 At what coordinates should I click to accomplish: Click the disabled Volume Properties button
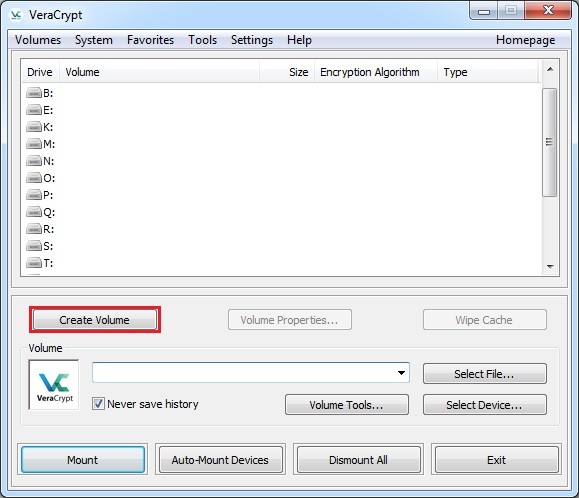click(290, 320)
